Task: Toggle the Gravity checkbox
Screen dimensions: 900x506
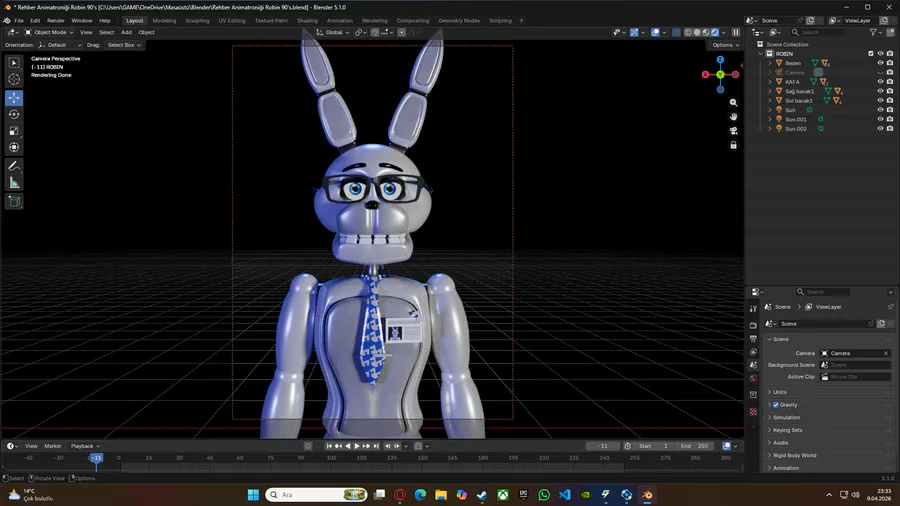Action: point(776,405)
